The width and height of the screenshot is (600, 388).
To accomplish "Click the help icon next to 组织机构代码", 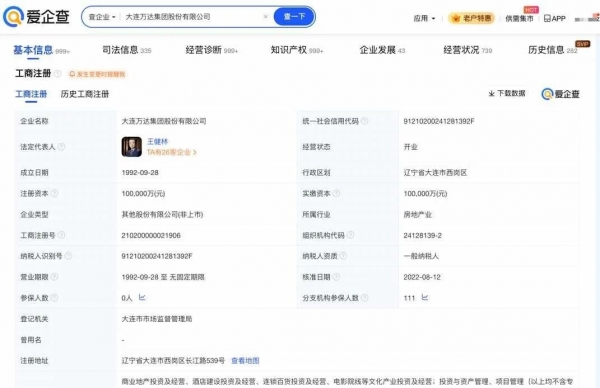I will pos(350,235).
